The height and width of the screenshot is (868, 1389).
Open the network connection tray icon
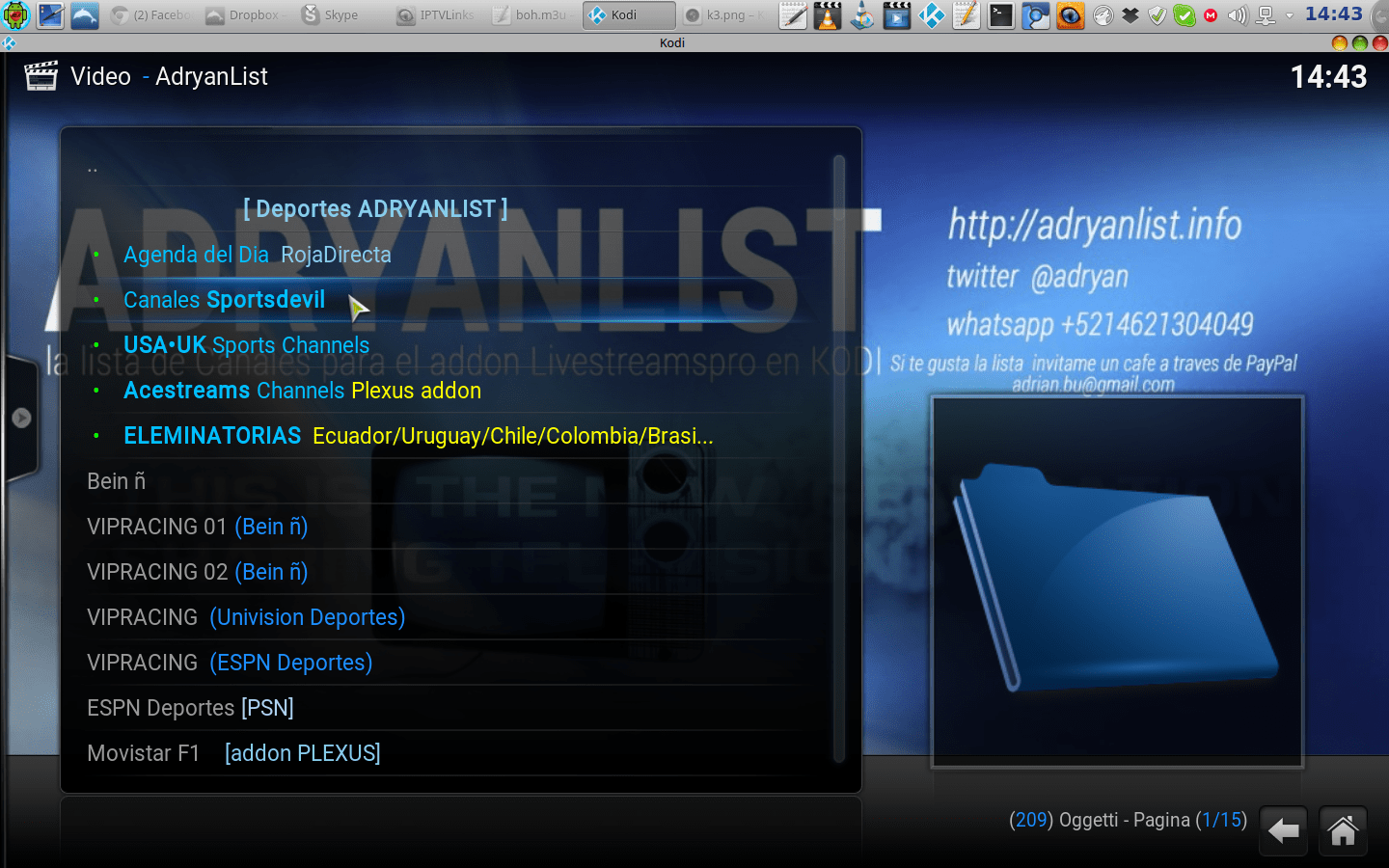tap(1266, 15)
